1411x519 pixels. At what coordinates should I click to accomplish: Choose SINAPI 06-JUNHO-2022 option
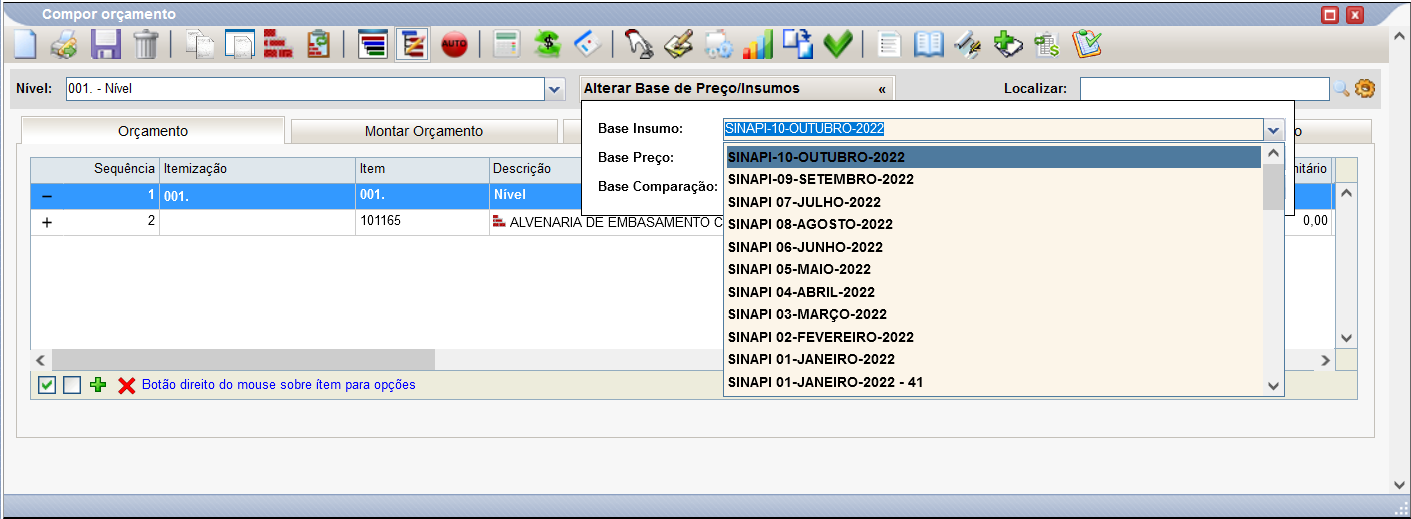click(x=992, y=247)
